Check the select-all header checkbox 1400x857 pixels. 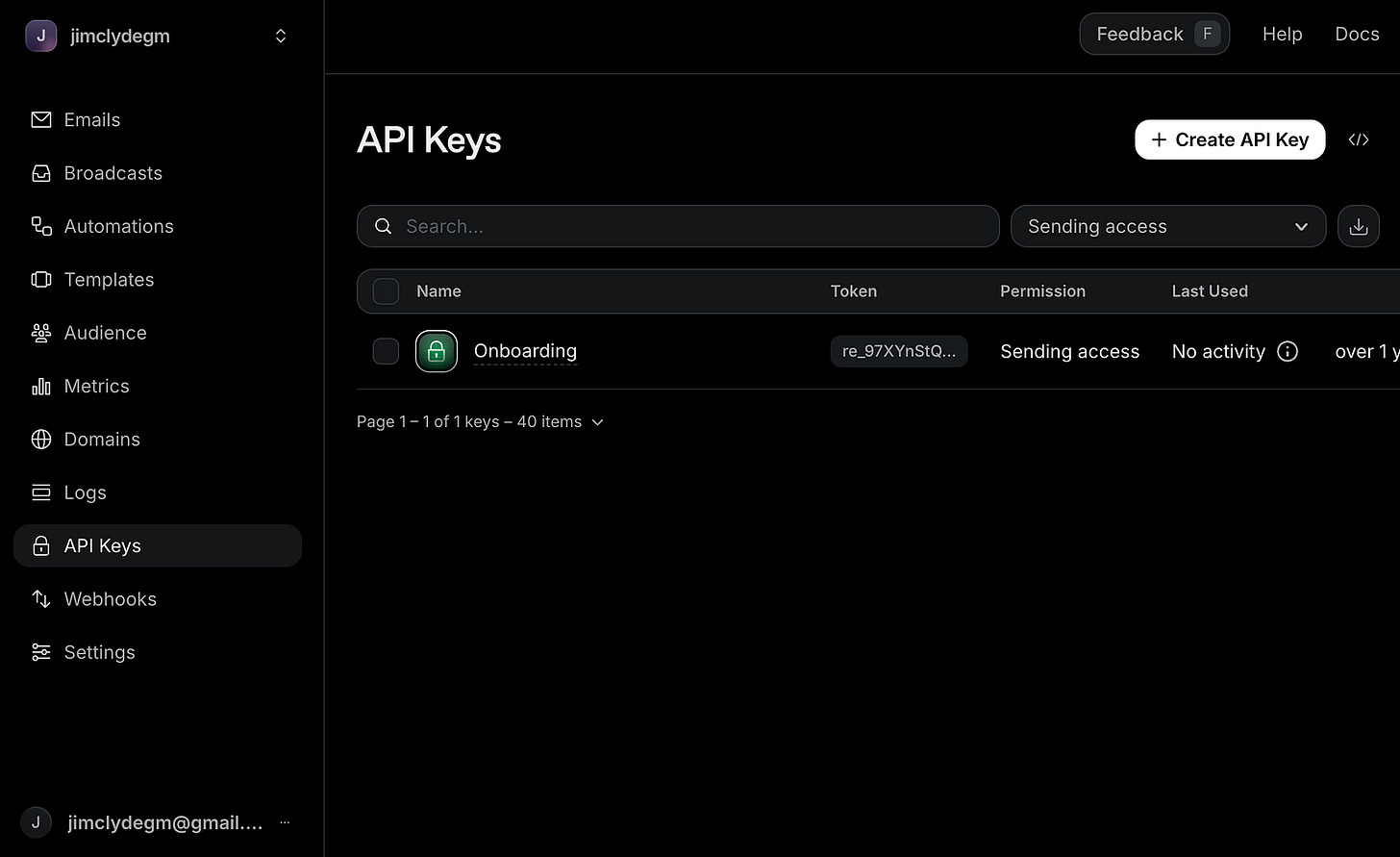point(385,290)
